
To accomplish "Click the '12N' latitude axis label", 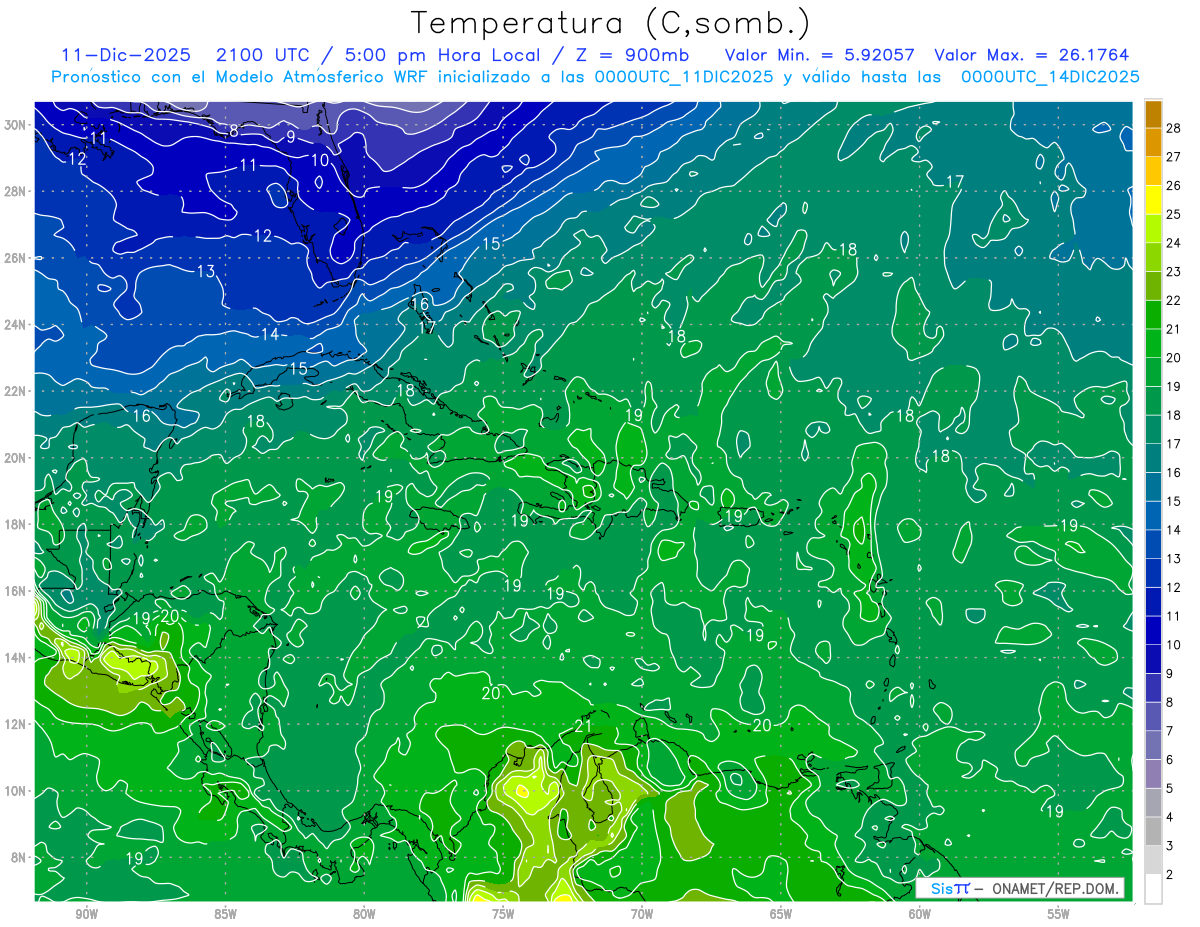I will tap(17, 723).
